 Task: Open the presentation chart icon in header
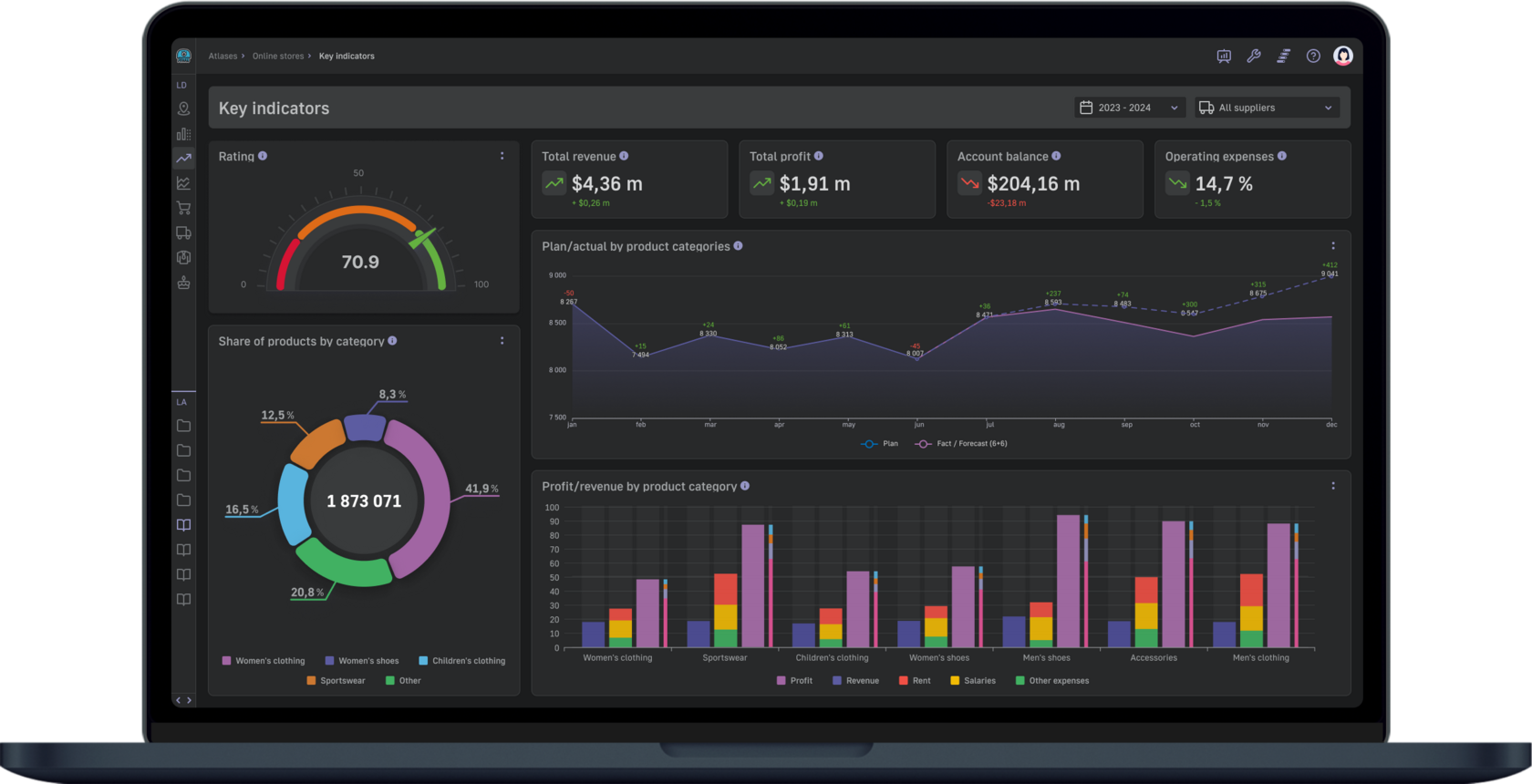pos(1224,57)
